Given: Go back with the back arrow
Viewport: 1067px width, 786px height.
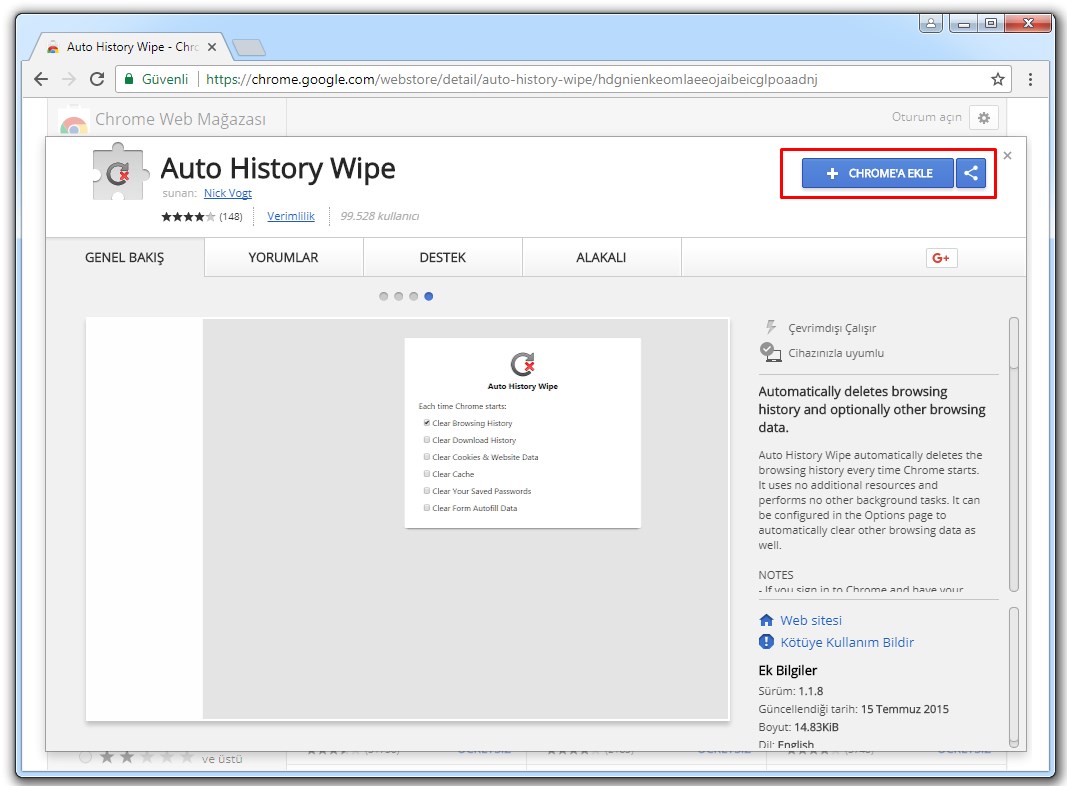Looking at the screenshot, I should click(41, 79).
